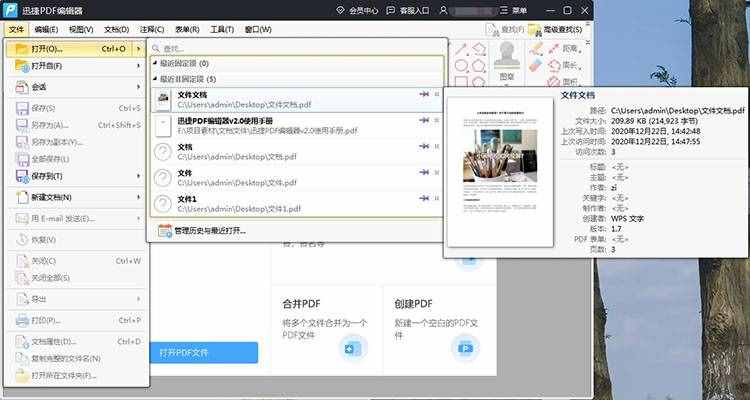Choose 打印(P)... in the File menu

76,320
